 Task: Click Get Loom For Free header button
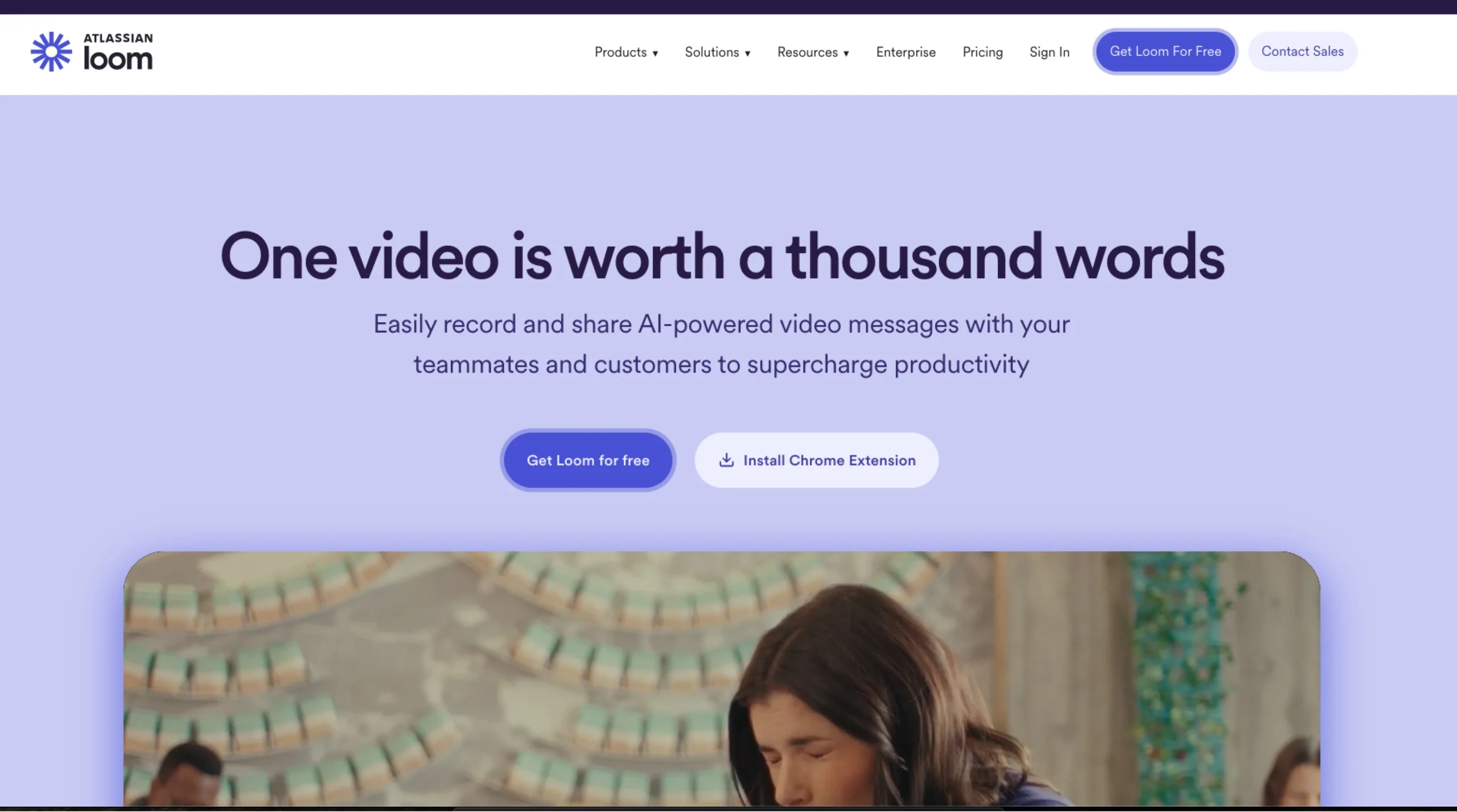[x=1165, y=51]
